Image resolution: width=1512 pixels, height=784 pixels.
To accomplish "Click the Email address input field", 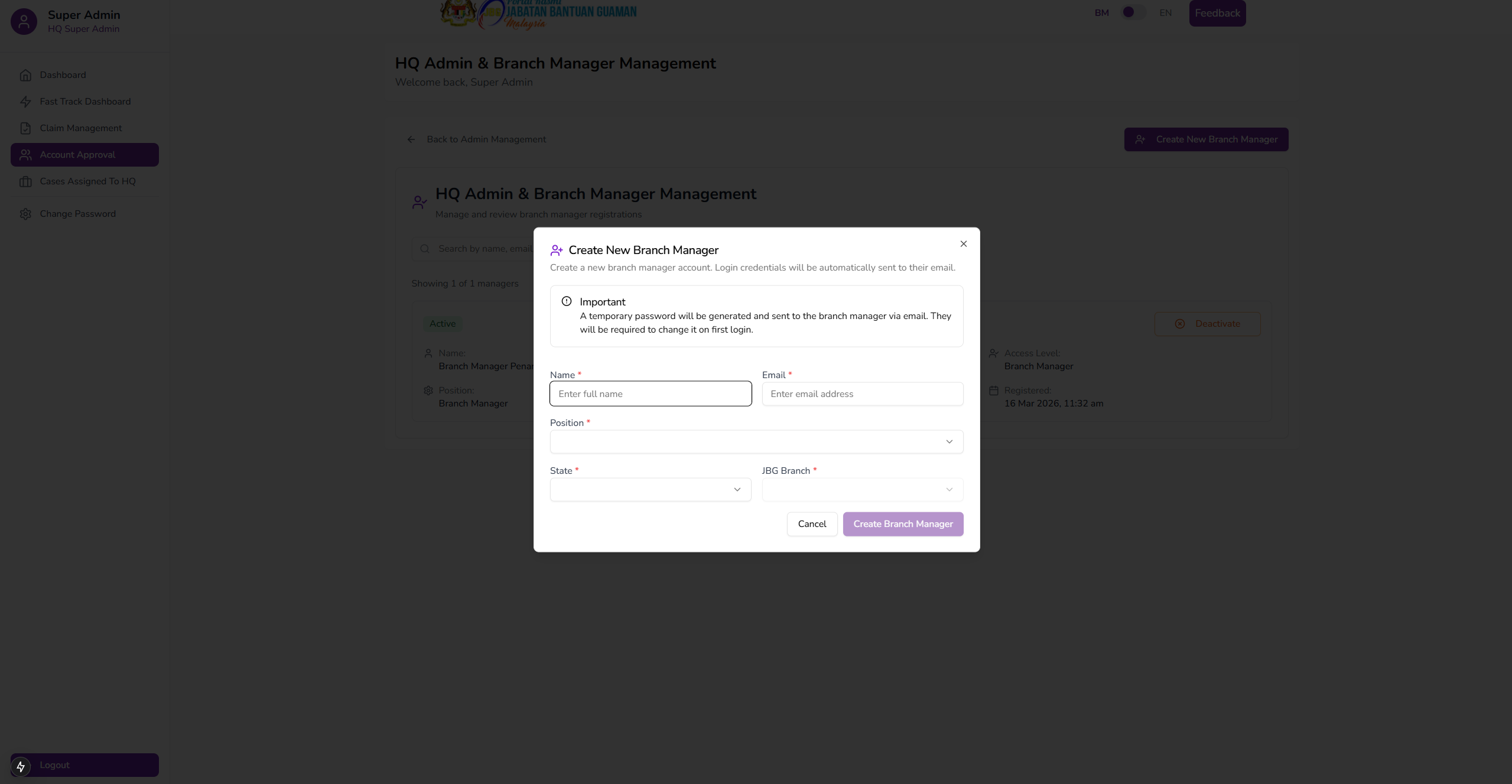I will [862, 394].
